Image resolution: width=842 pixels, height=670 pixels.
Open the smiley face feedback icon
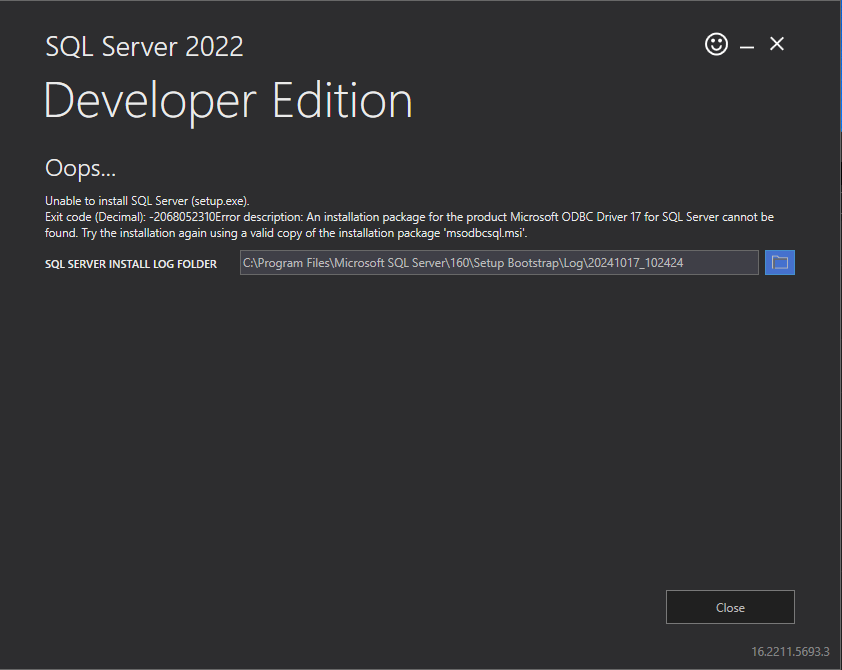pos(716,44)
